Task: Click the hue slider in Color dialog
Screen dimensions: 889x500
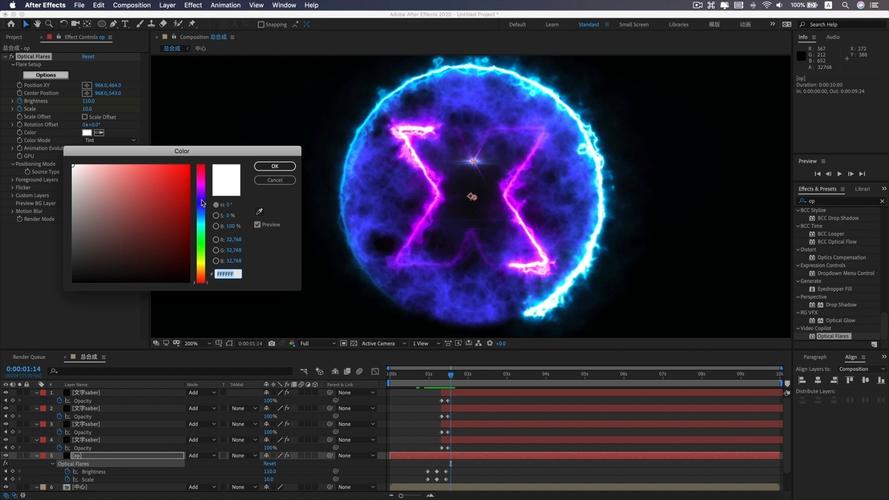Action: [201, 223]
